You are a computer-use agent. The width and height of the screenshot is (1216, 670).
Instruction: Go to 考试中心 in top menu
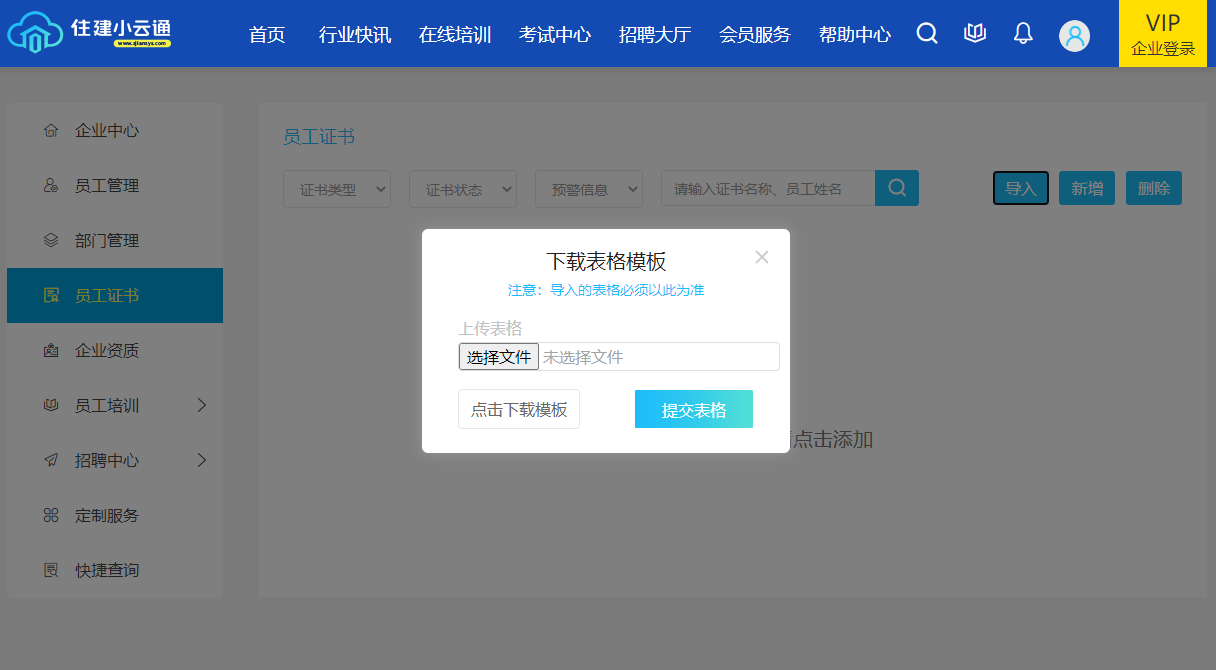[555, 35]
